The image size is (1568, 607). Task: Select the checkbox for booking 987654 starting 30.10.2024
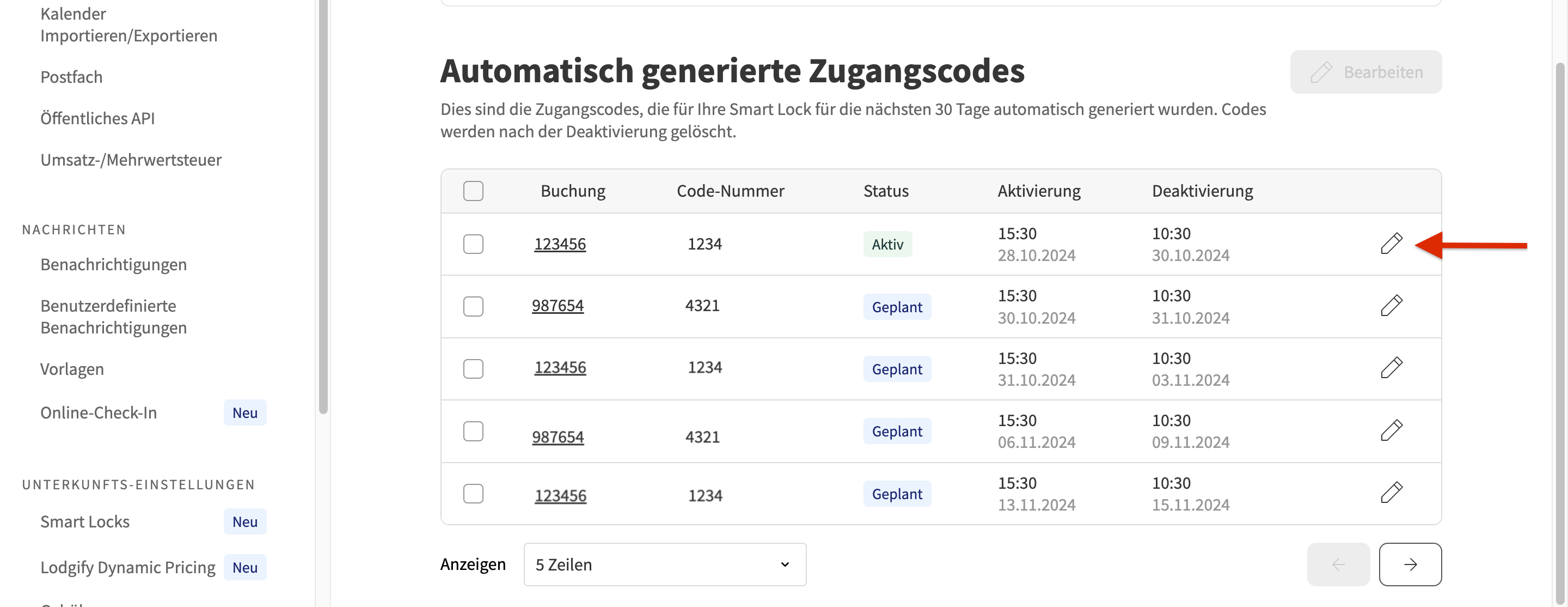pyautogui.click(x=474, y=307)
